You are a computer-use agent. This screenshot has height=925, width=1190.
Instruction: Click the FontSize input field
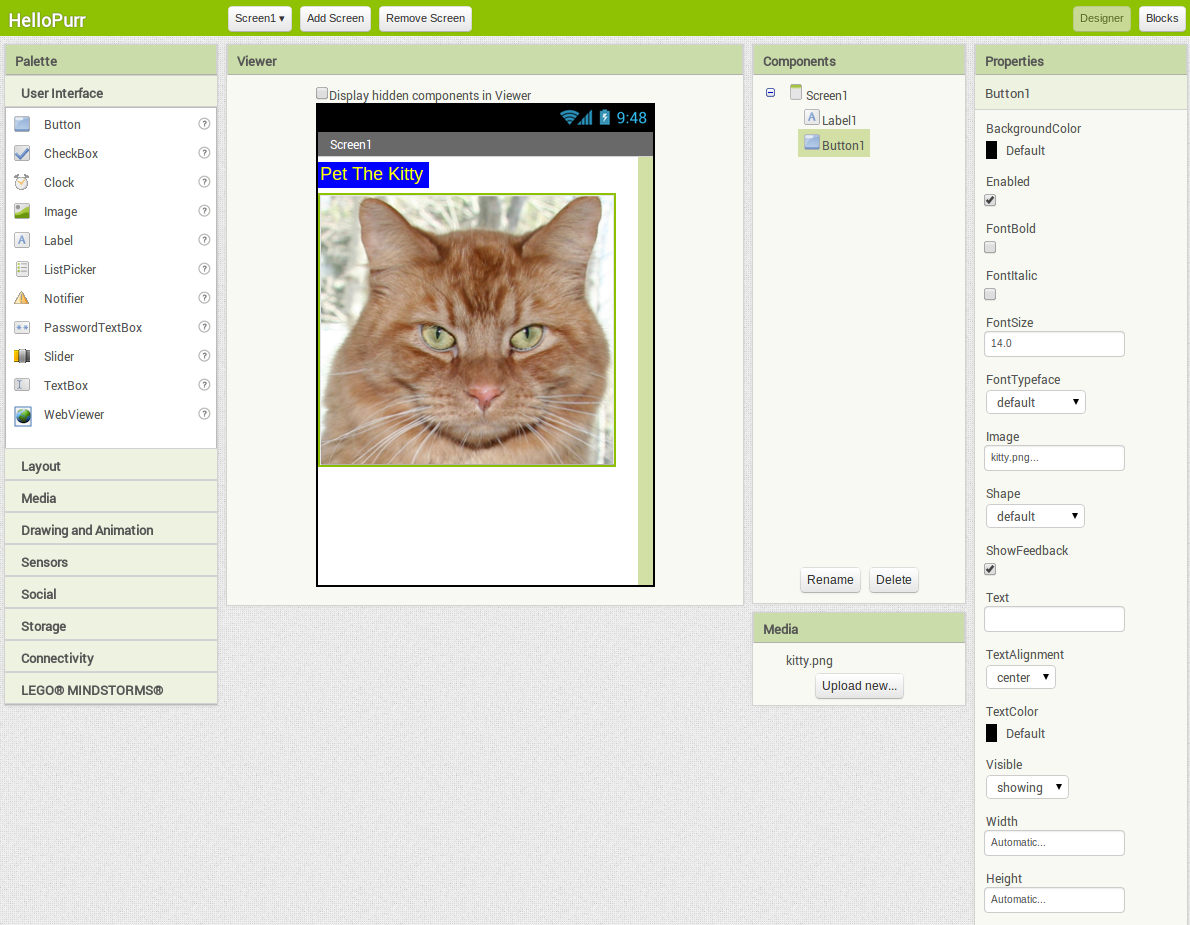coord(1054,344)
